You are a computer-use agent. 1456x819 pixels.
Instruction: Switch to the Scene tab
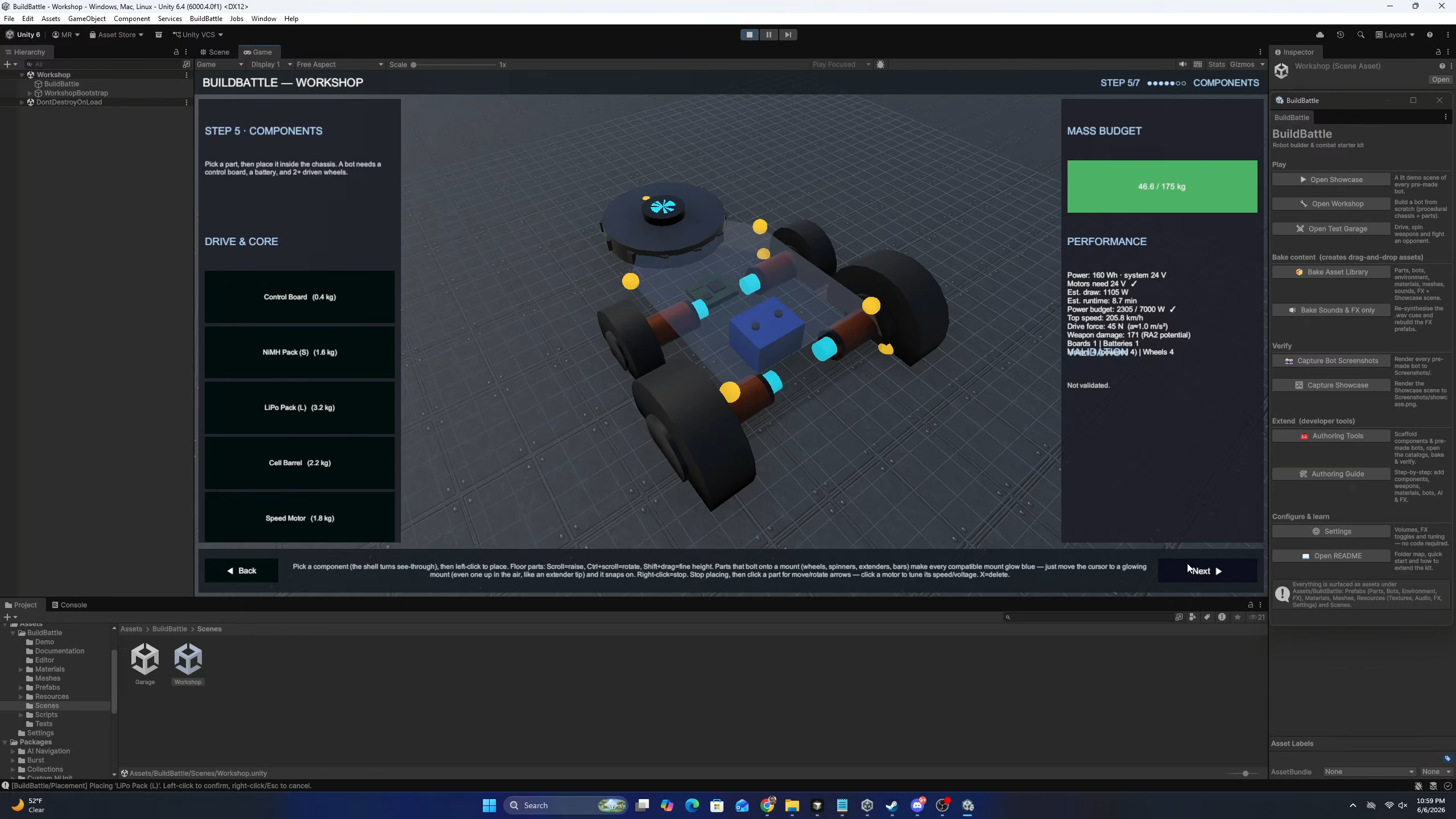coord(215,52)
